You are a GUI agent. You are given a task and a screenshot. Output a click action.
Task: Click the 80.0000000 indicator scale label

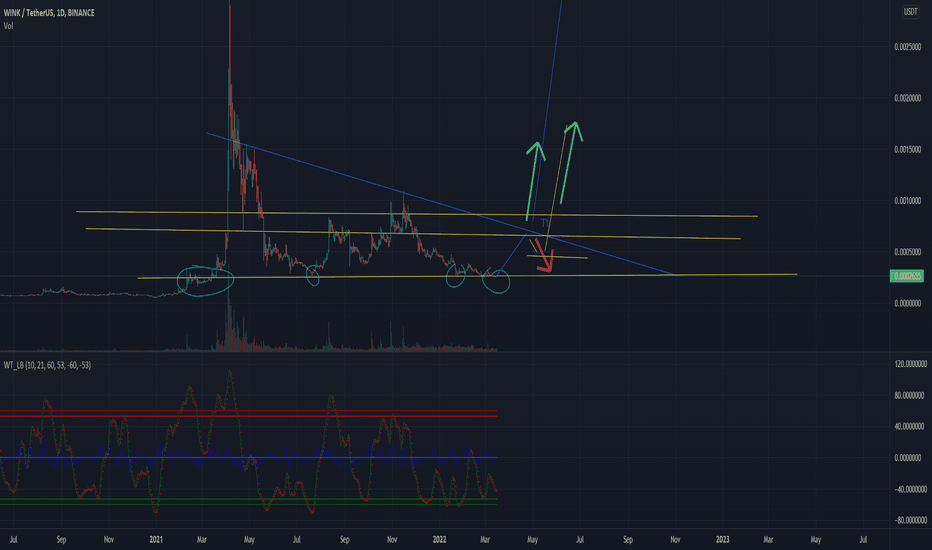(x=910, y=395)
